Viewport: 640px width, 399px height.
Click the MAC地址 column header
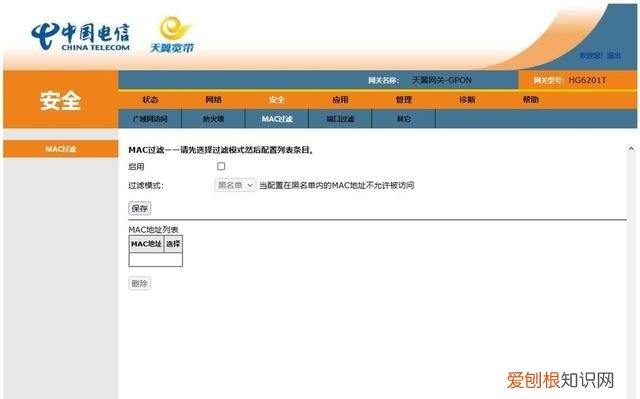146,244
